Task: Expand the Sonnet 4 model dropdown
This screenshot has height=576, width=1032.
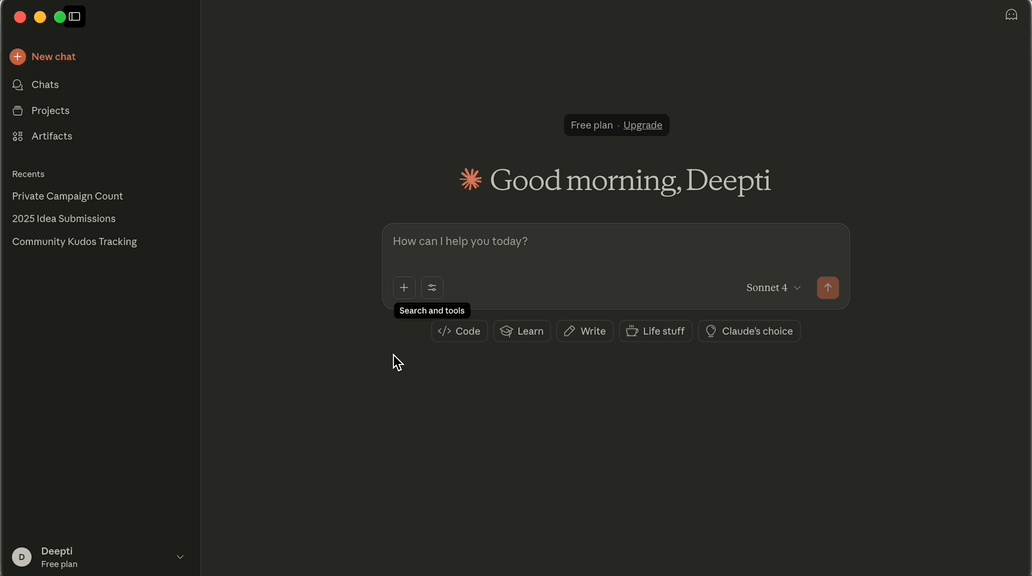Action: [773, 288]
